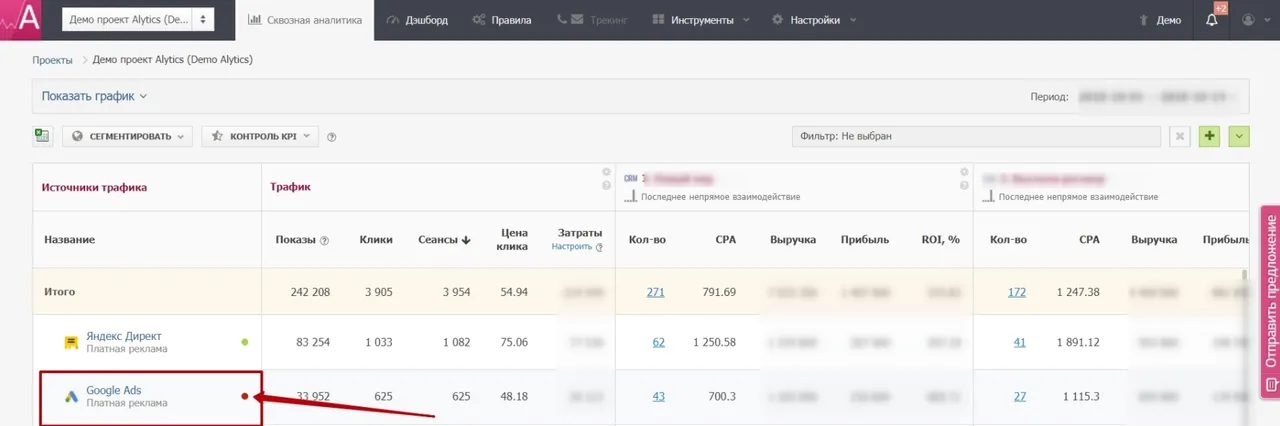
Task: Open the notifications bell icon
Action: click(x=1212, y=20)
